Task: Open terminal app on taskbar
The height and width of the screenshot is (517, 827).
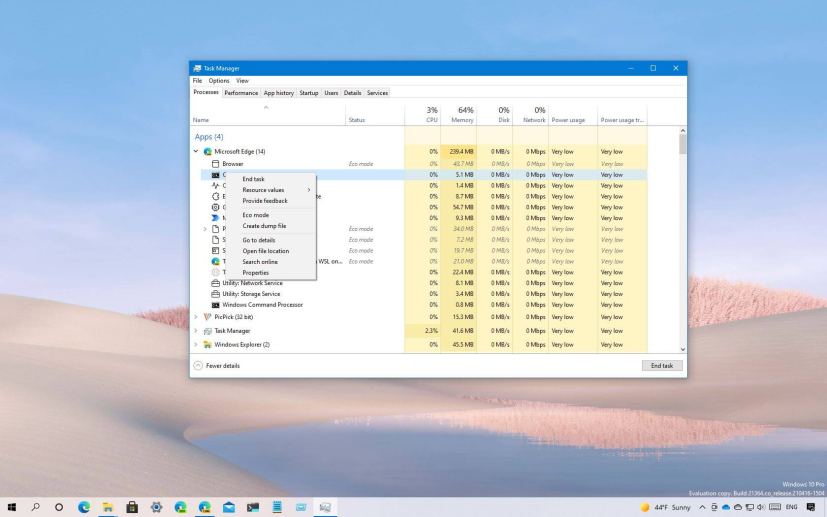Action: tap(253, 507)
